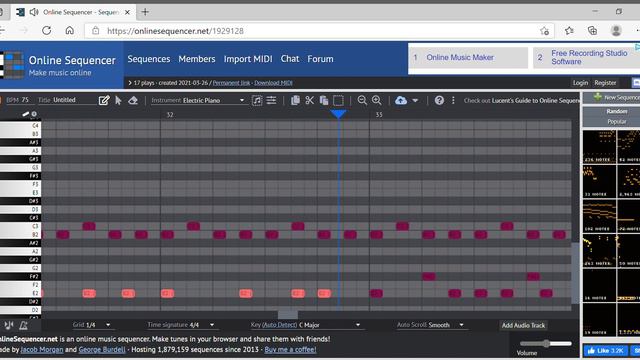Go to browser home page
This screenshot has width=640, height=360.
[70, 31]
